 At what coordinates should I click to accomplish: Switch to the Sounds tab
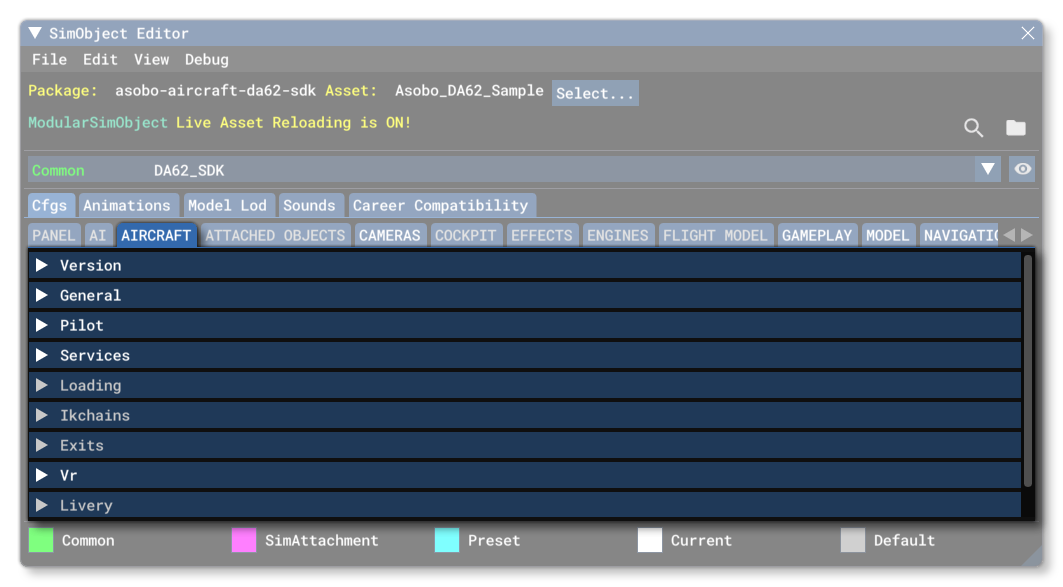click(311, 204)
